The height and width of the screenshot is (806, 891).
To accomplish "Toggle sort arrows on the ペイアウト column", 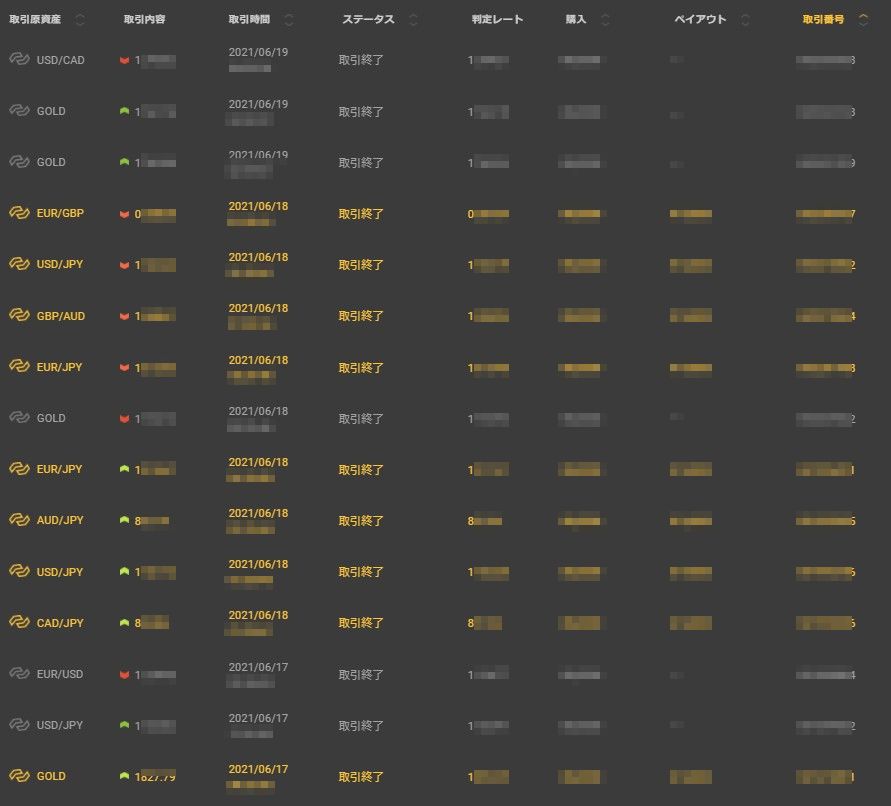I will [x=745, y=19].
